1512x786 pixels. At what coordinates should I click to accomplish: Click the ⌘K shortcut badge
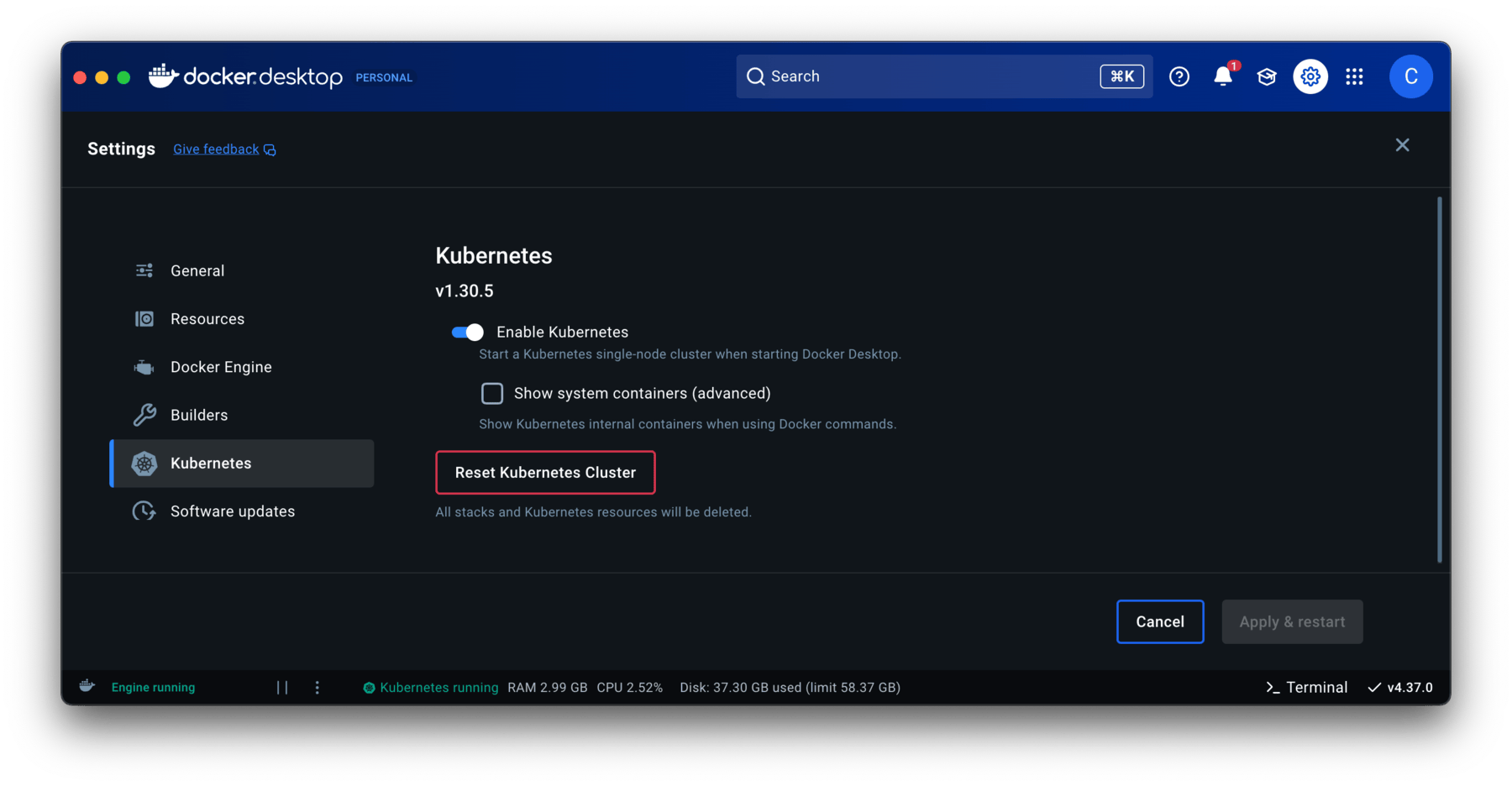coord(1122,76)
